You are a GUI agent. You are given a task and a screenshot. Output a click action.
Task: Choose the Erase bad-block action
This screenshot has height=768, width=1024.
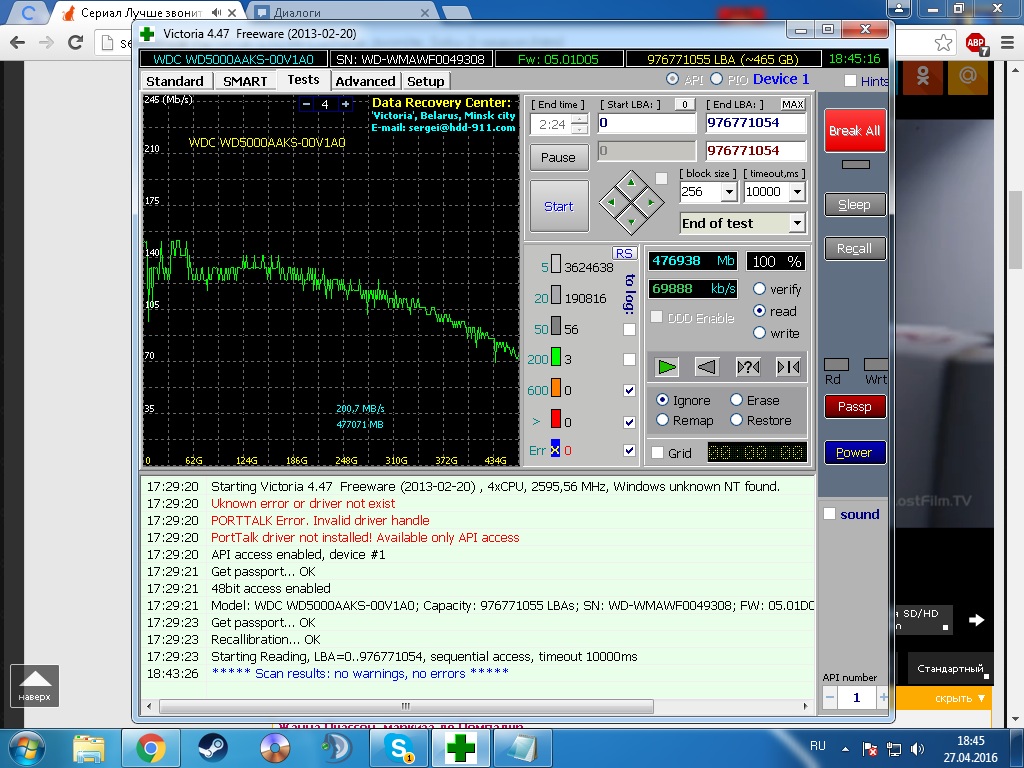pyautogui.click(x=737, y=400)
